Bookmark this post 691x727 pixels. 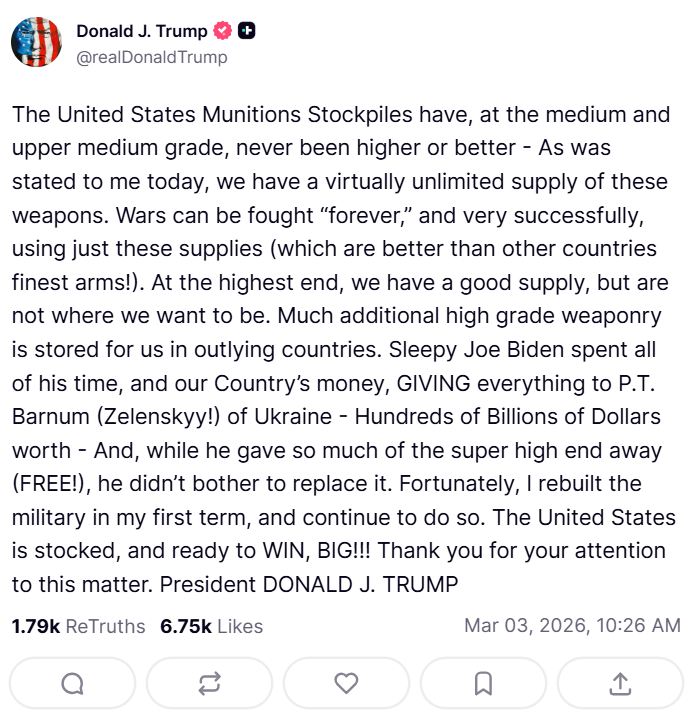coord(483,683)
